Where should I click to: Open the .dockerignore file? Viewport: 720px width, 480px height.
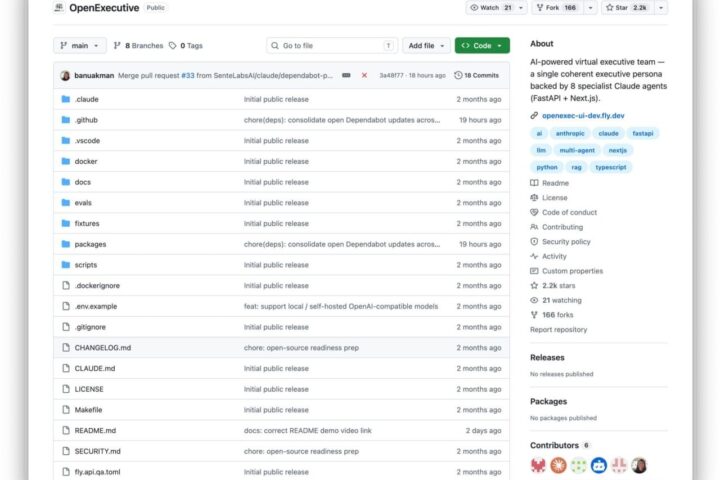tap(97, 285)
